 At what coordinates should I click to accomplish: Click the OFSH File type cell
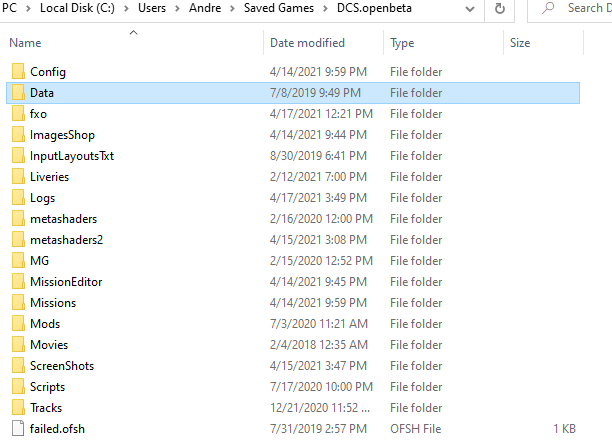pos(415,429)
